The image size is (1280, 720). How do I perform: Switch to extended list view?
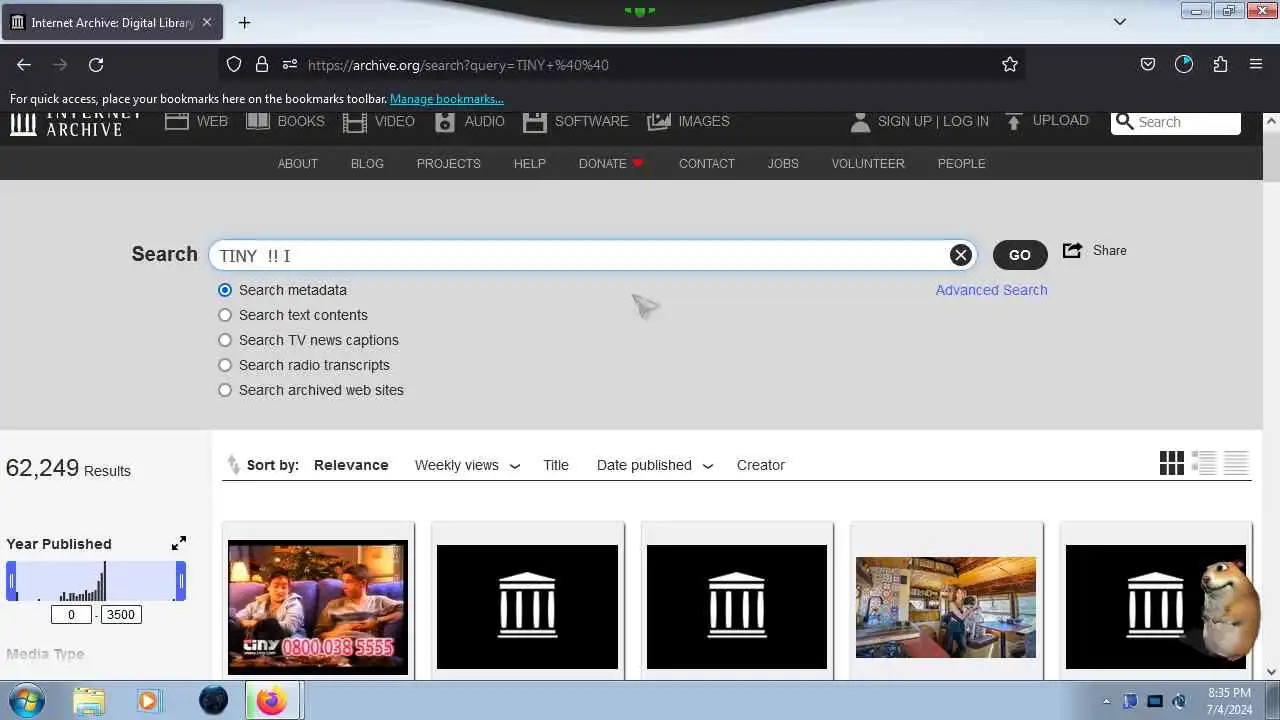(x=1204, y=463)
